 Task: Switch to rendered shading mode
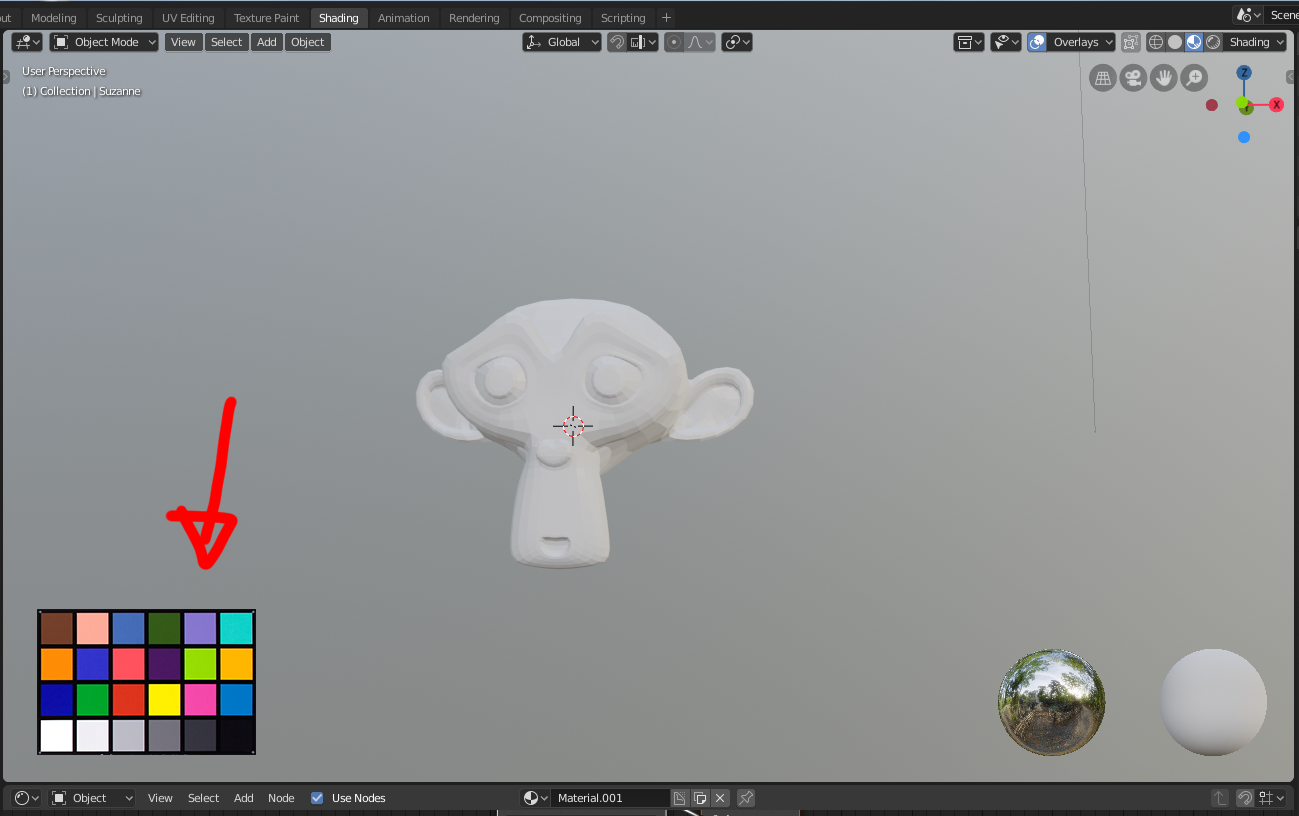[x=1213, y=42]
